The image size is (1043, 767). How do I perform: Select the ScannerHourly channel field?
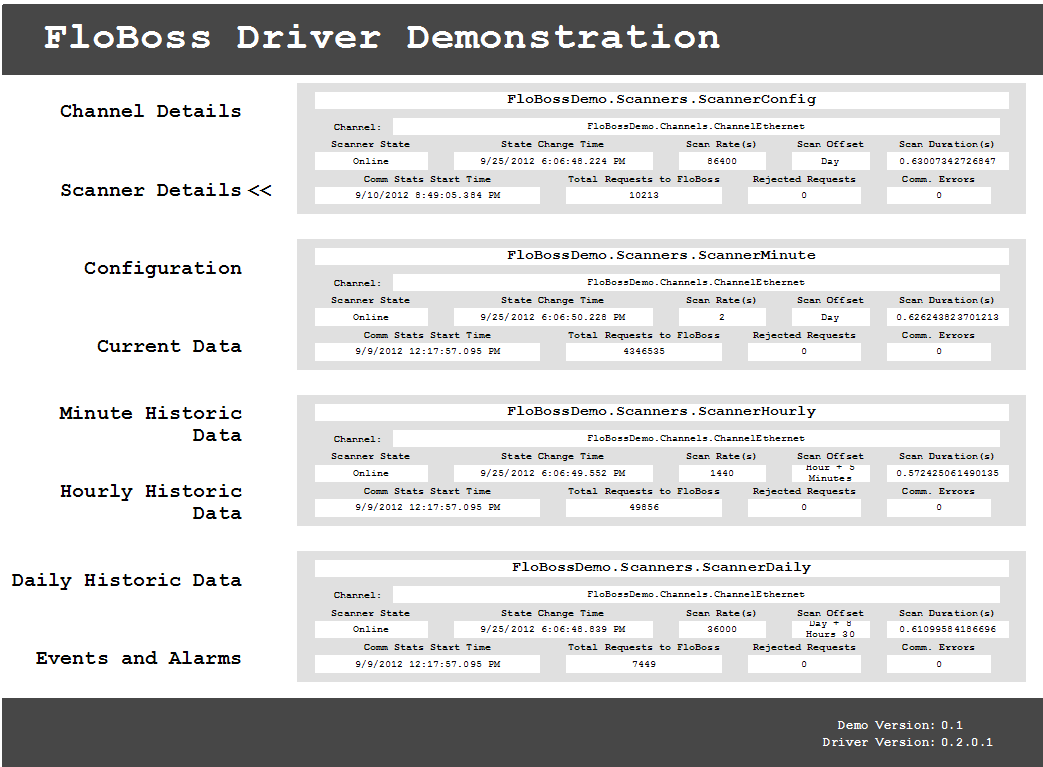[x=696, y=438]
